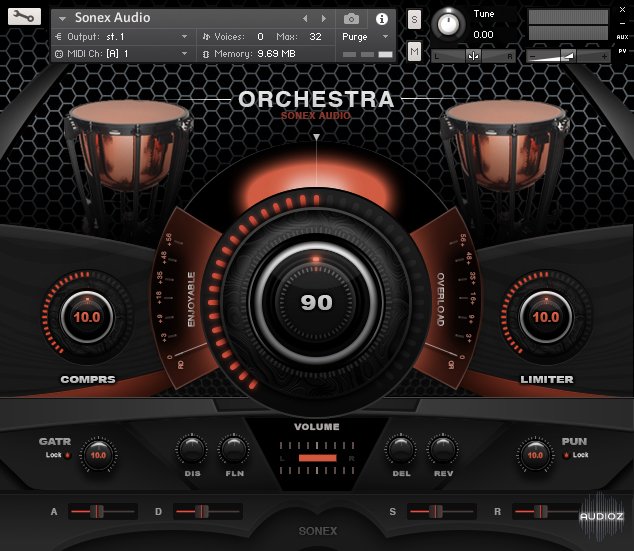Click the S sustain slider
Viewport: 634px width, 551px height.
tap(442, 511)
